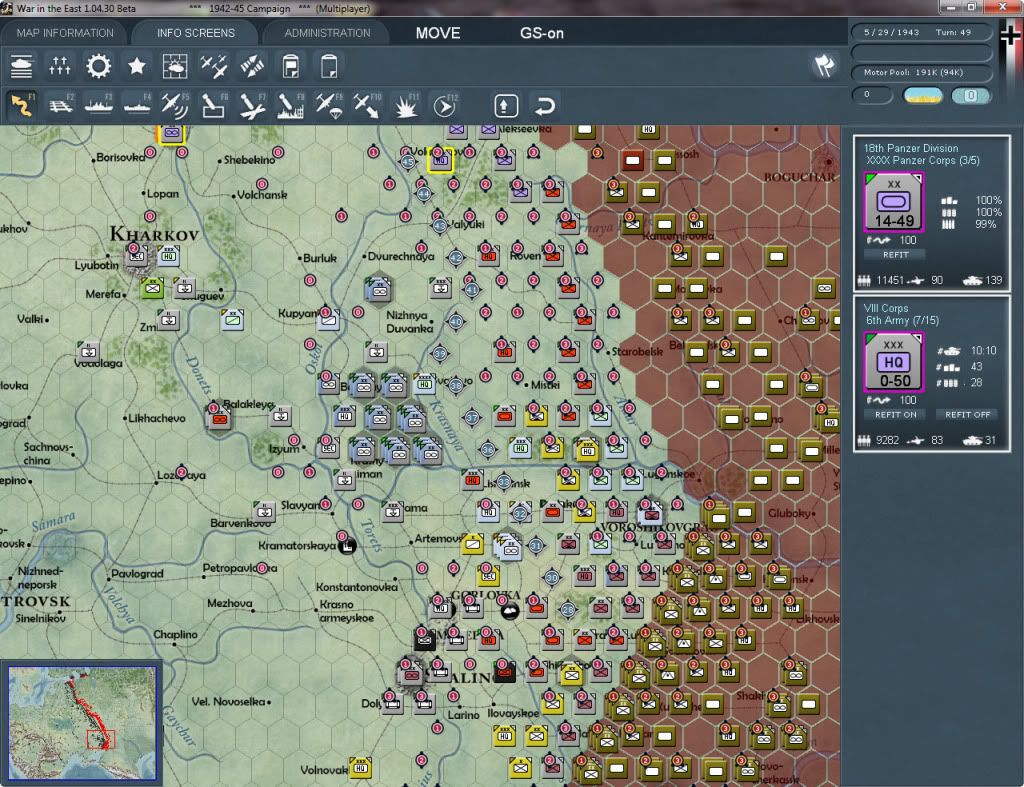Switch to the ADMINISTRATION tab
This screenshot has width=1024, height=787.
(x=327, y=33)
